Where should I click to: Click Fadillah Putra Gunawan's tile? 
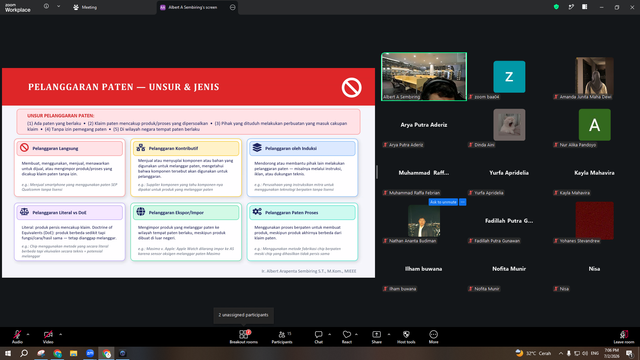point(509,220)
